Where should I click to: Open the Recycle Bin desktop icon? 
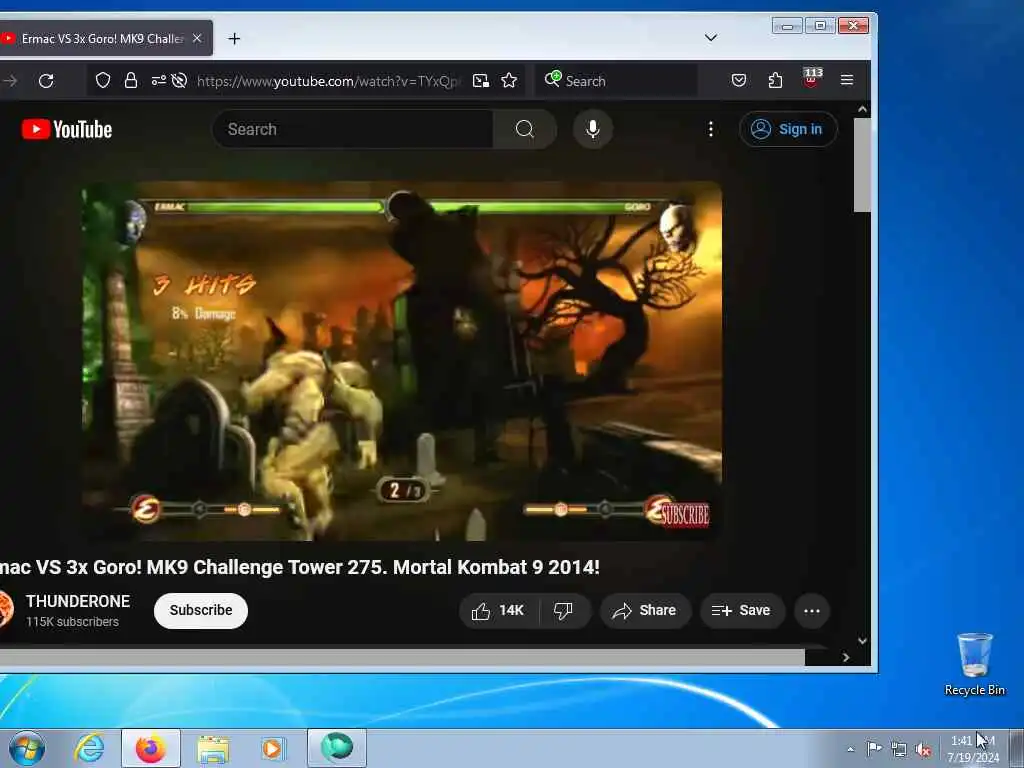click(974, 664)
